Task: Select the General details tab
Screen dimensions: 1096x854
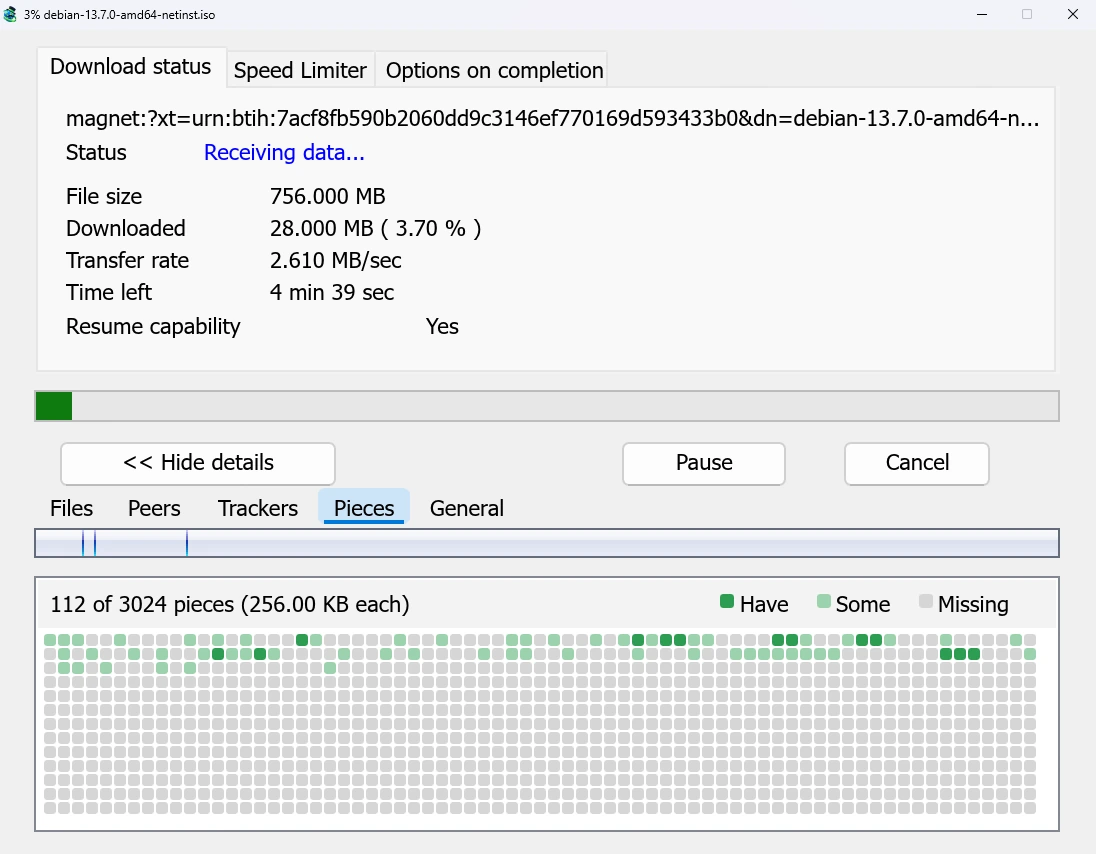Action: click(x=466, y=508)
